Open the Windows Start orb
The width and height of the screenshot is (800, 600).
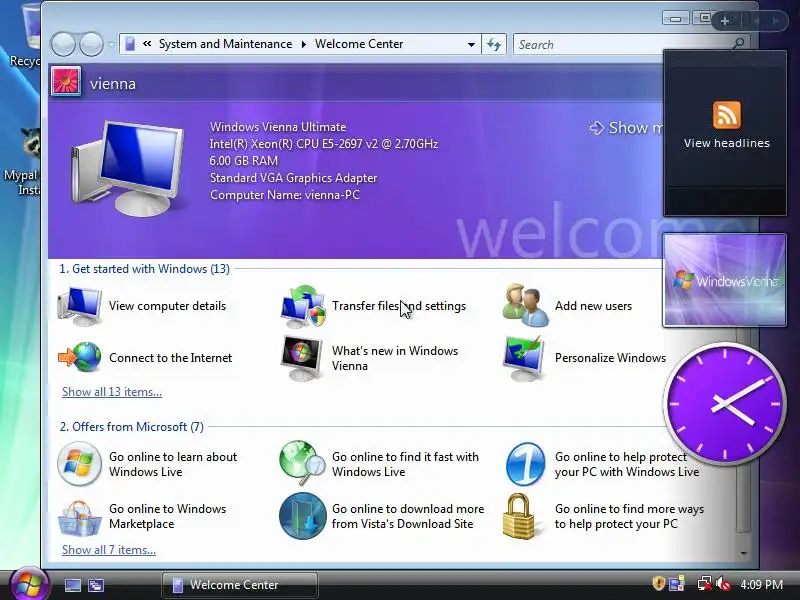pos(29,585)
